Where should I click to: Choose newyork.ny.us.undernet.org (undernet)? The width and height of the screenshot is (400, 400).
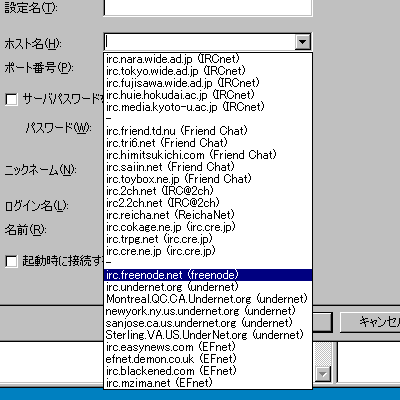(208, 311)
